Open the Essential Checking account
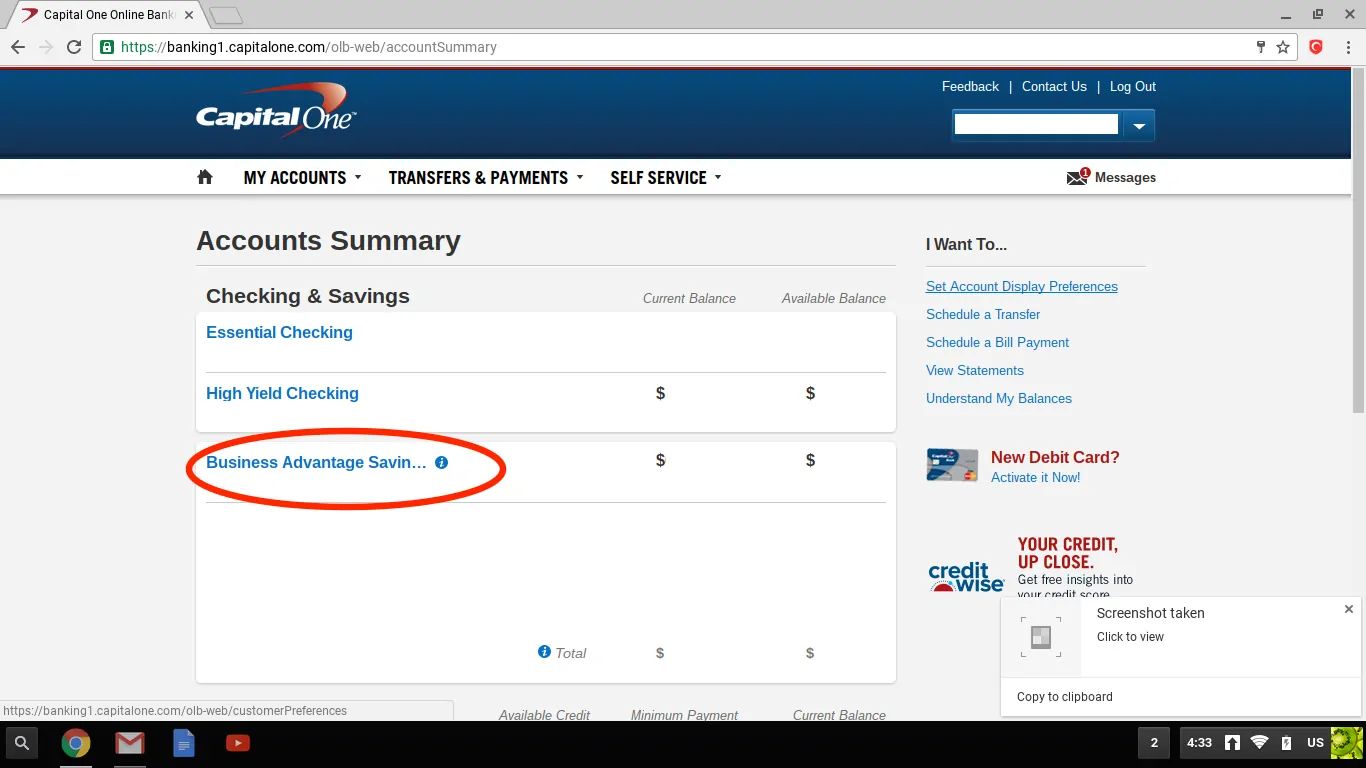The height and width of the screenshot is (768, 1366). pyautogui.click(x=279, y=333)
